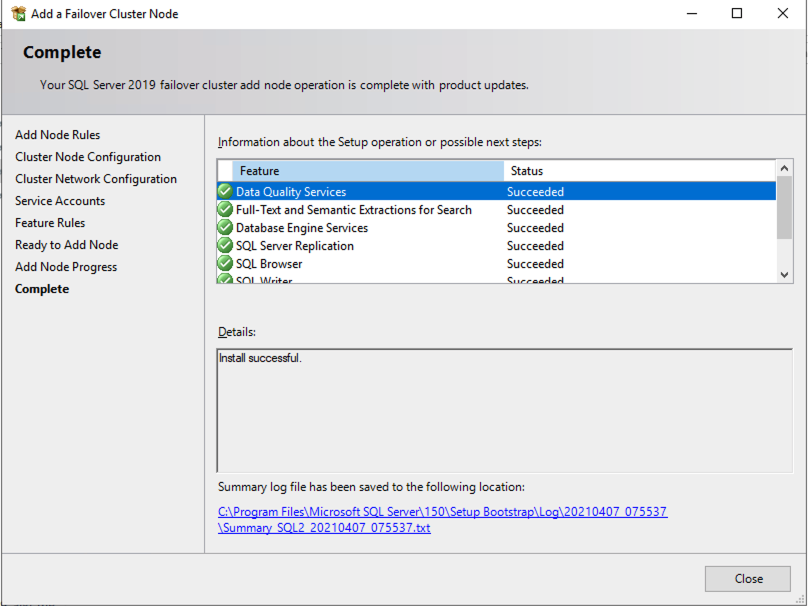This screenshot has height=606, width=808.
Task: Select the Full-Text and Semantic Extractions for Search row
Action: (x=497, y=209)
